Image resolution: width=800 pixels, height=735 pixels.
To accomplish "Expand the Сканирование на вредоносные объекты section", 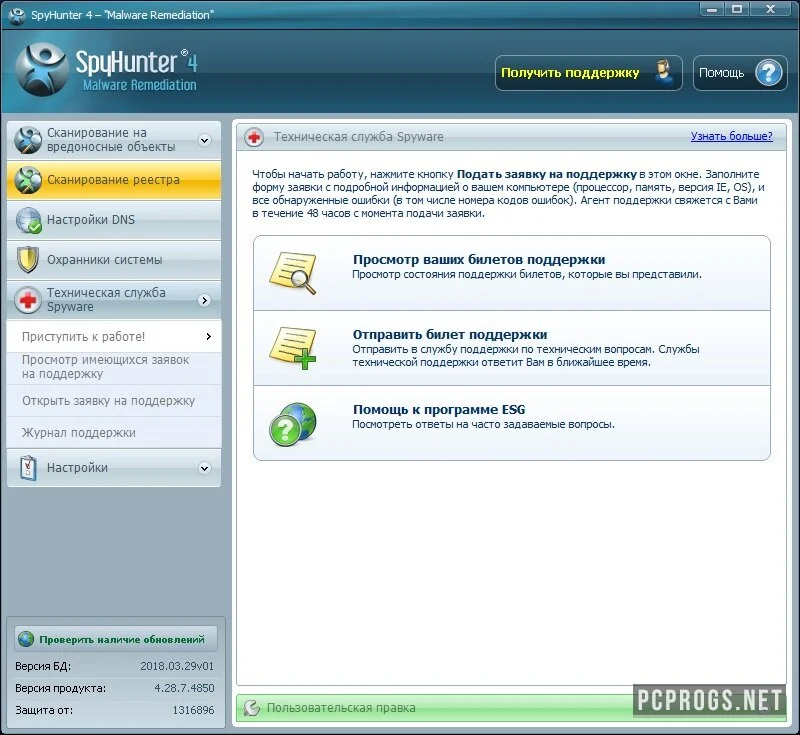I will click(205, 140).
